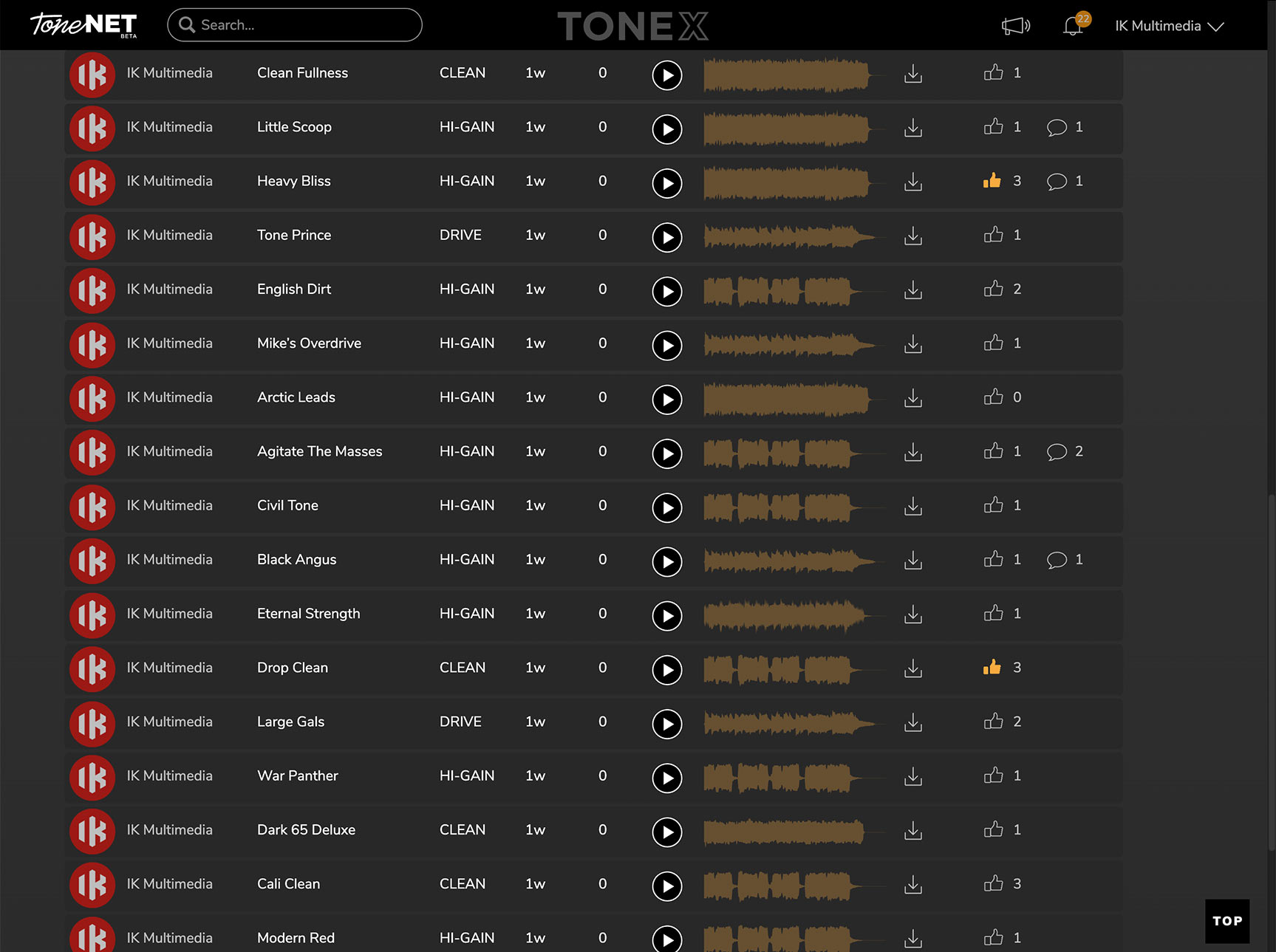The image size is (1276, 952).
Task: Like the Arctic Leads preset
Action: click(x=993, y=397)
